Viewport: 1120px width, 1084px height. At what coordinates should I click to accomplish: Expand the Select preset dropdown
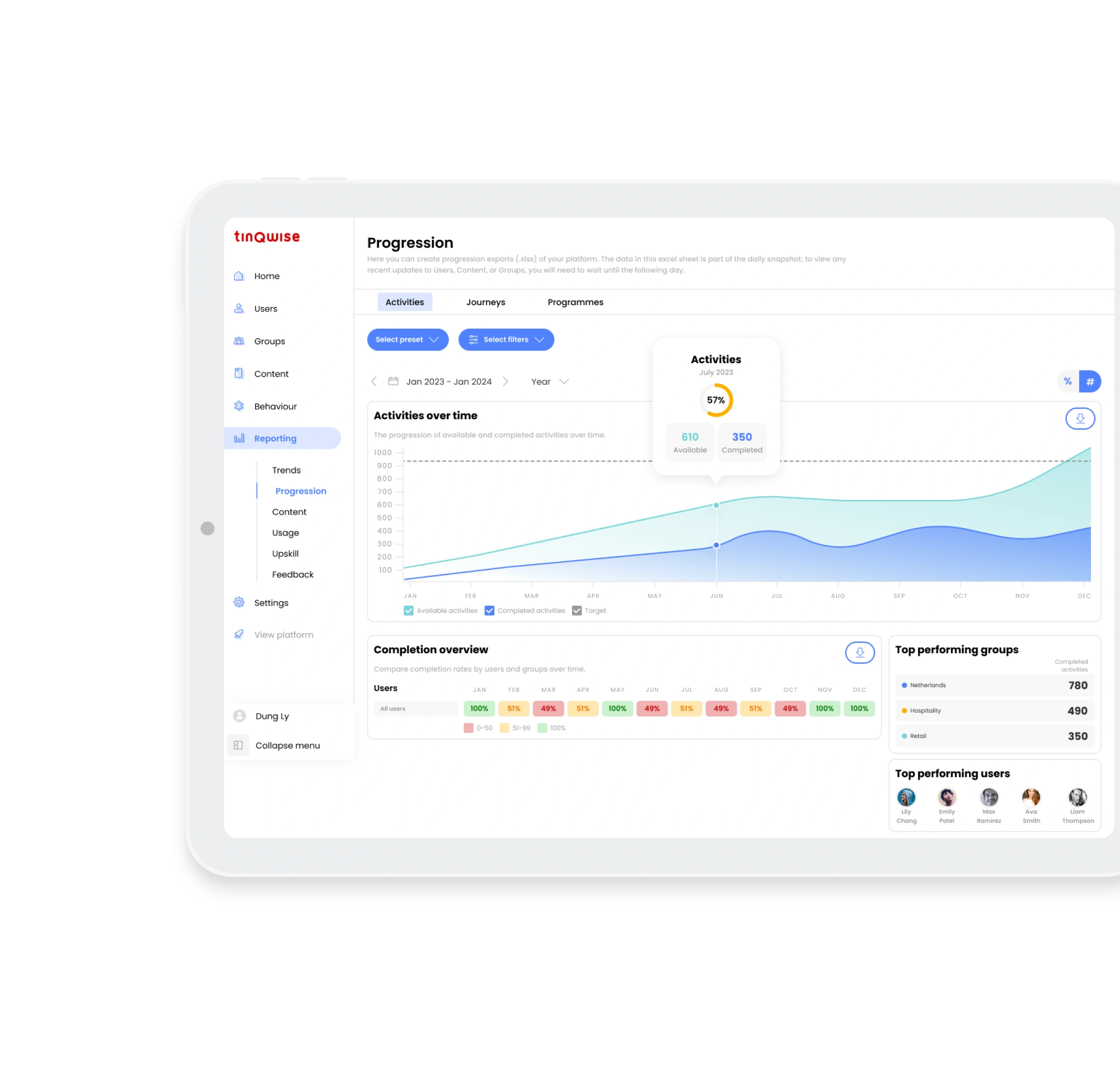point(405,340)
